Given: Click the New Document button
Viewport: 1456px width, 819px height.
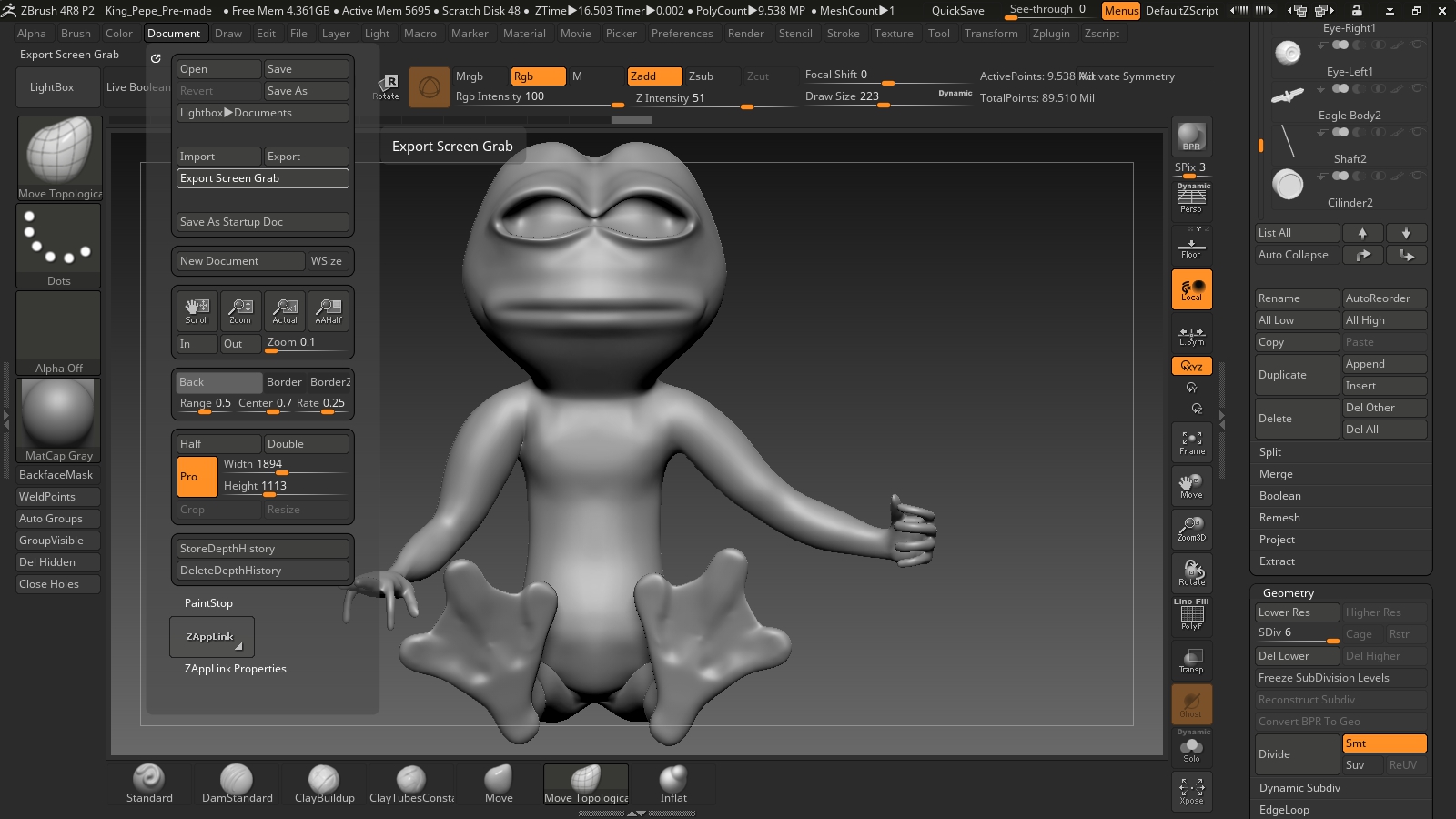Looking at the screenshot, I should coord(240,261).
